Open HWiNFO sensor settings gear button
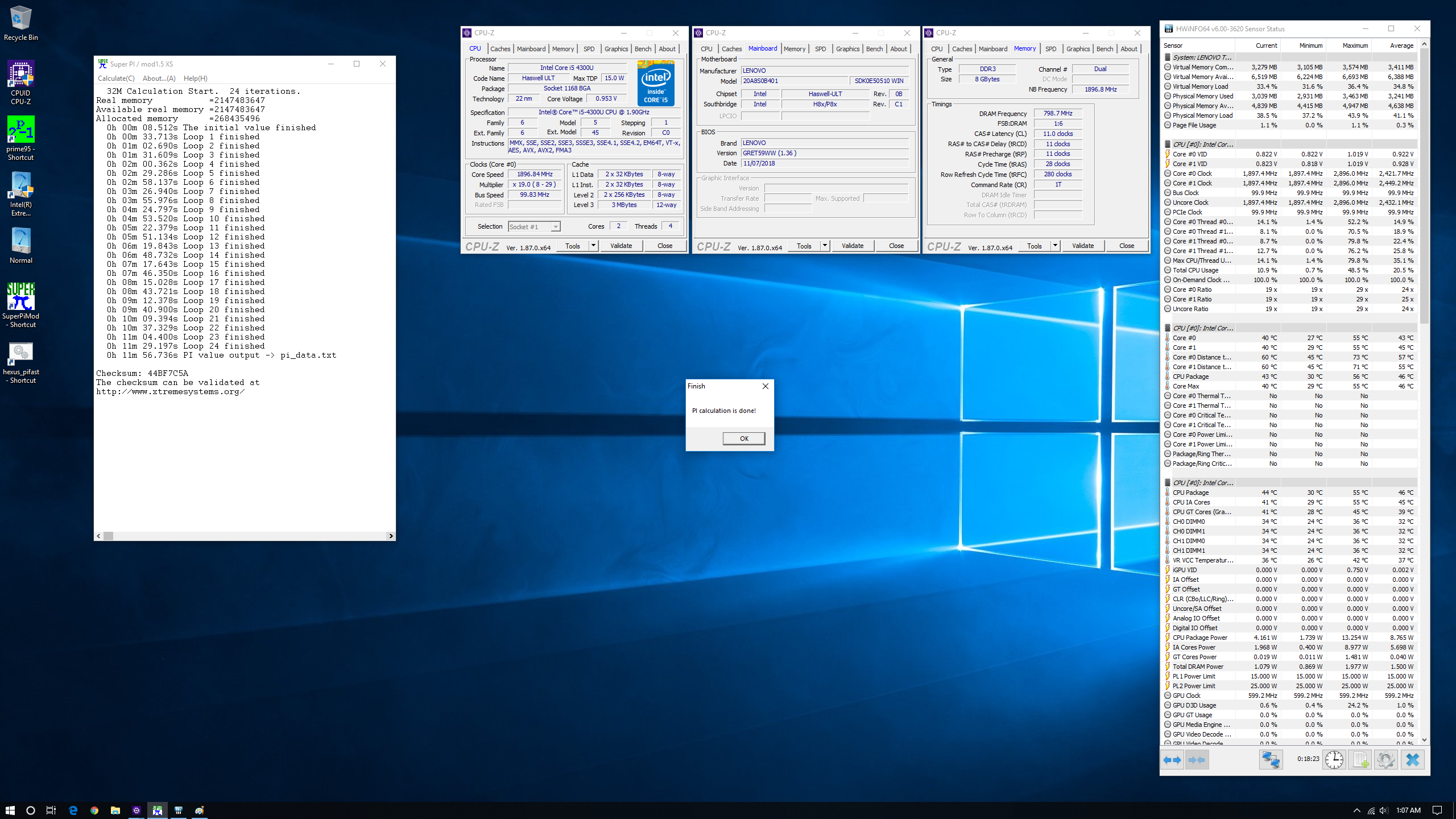 pos(1386,760)
